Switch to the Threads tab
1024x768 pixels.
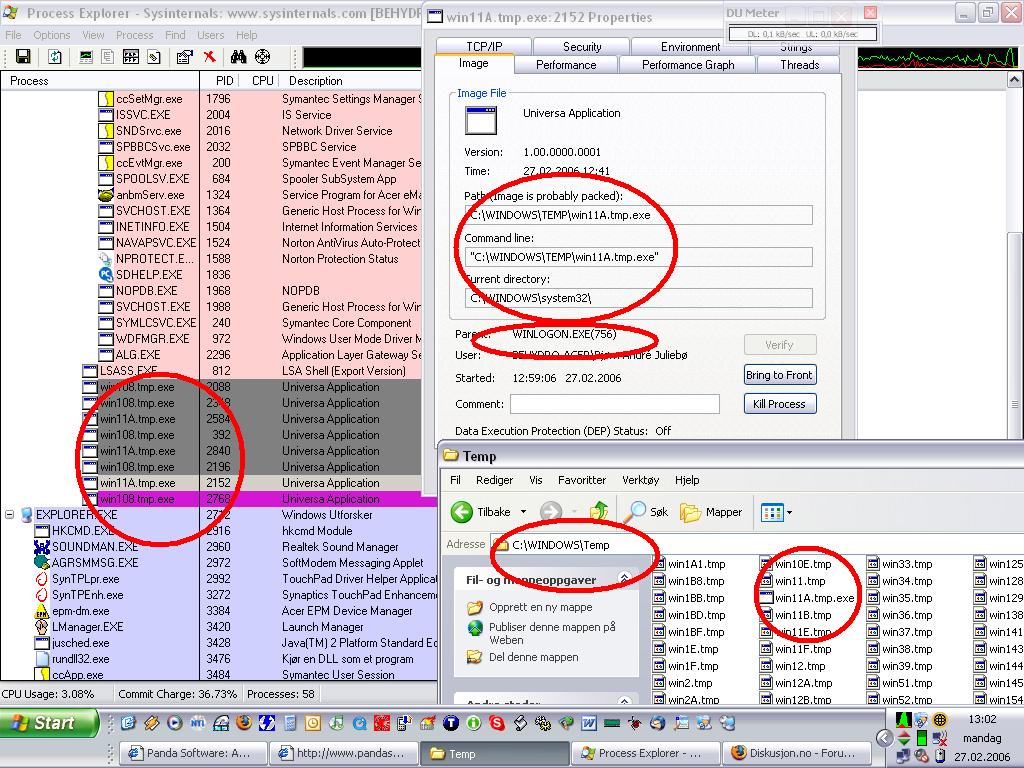pos(799,65)
